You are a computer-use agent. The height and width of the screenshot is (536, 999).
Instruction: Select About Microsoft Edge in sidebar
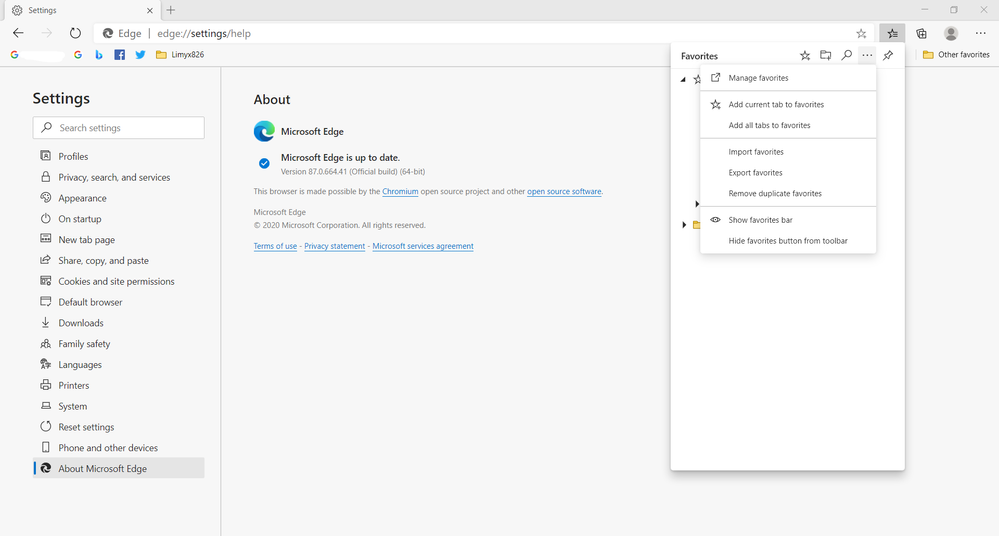coord(119,468)
